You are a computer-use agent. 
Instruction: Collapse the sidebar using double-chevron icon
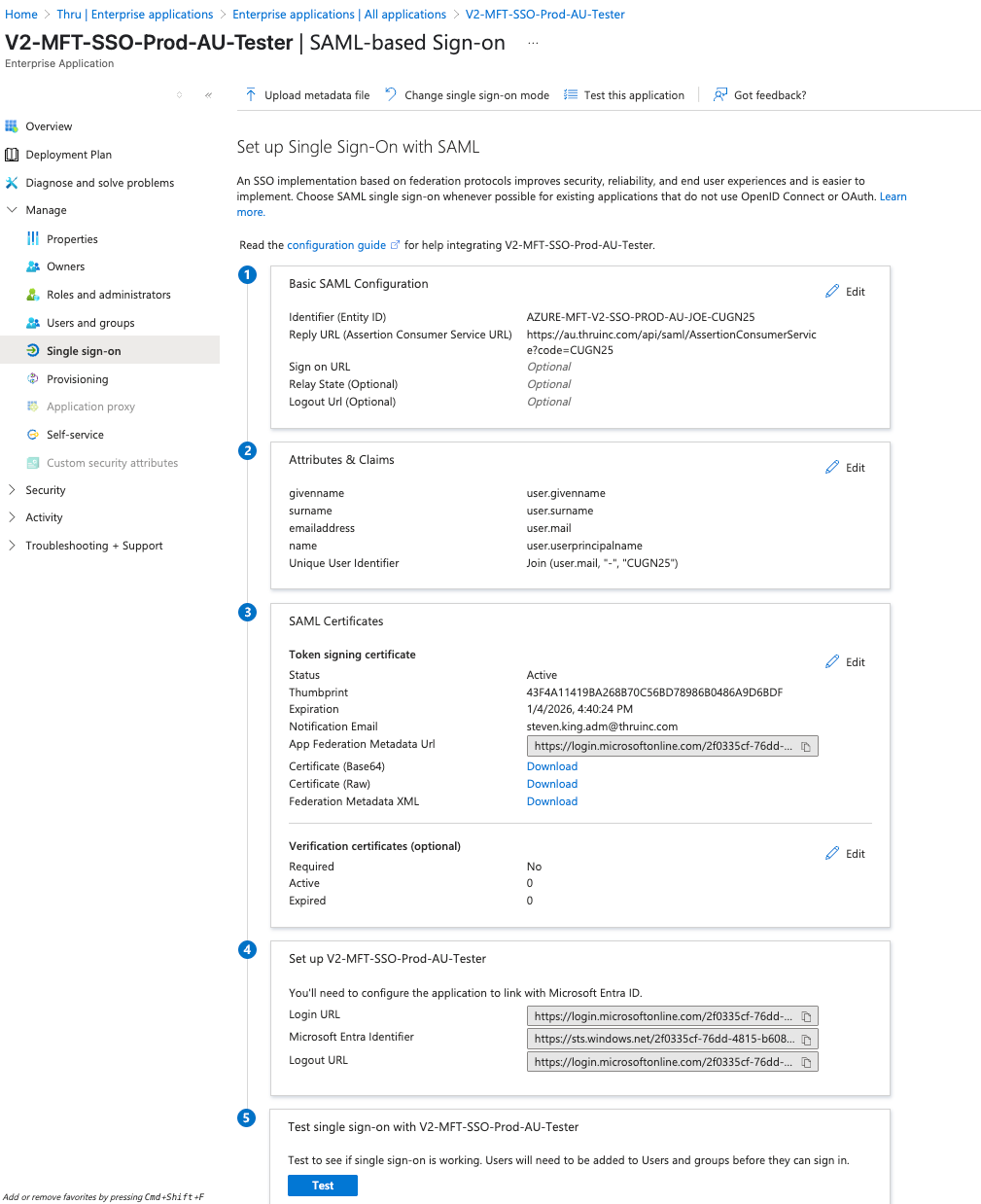click(208, 95)
